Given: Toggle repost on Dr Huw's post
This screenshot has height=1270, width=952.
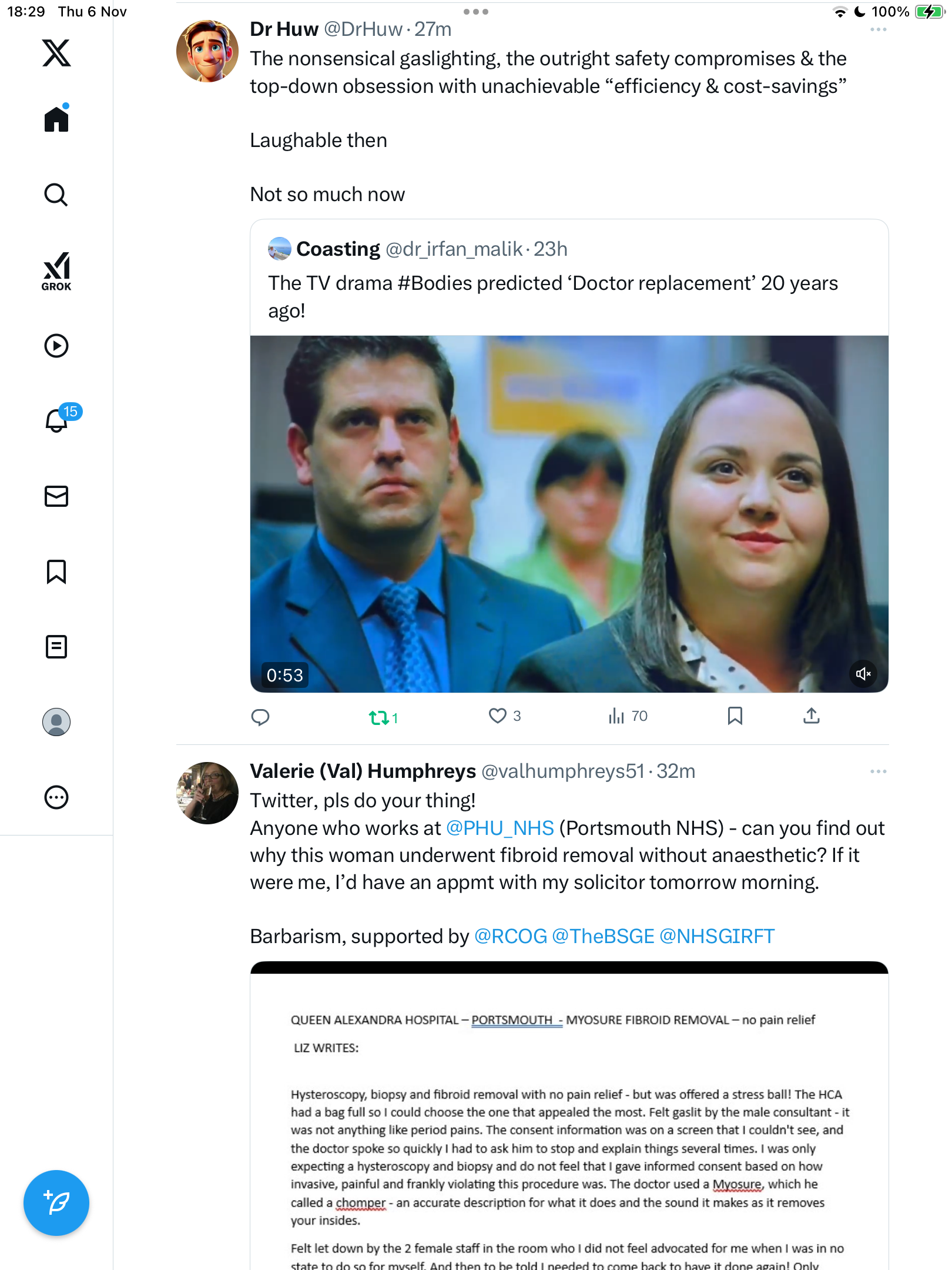Looking at the screenshot, I should [379, 717].
